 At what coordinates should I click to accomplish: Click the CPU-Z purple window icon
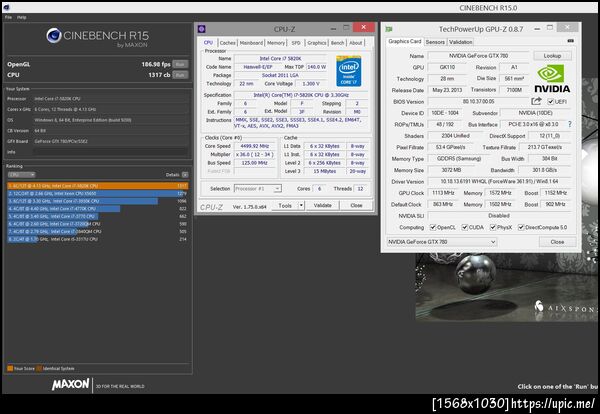coord(202,29)
